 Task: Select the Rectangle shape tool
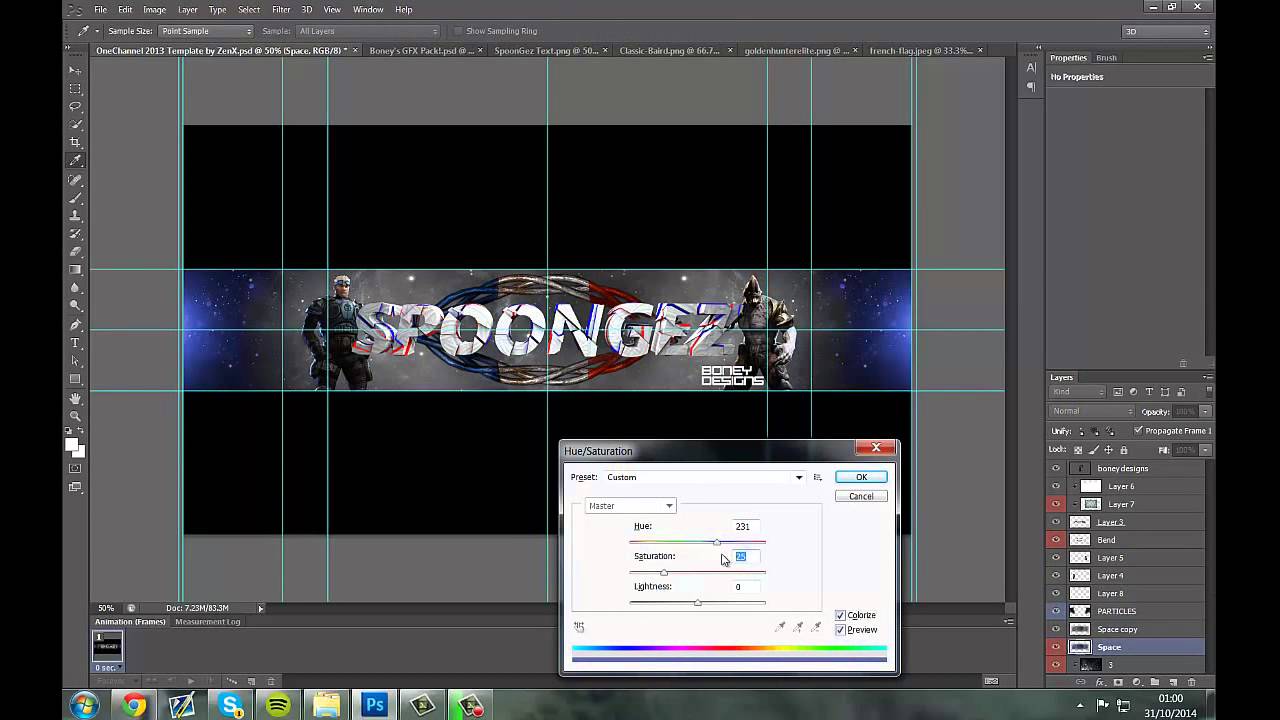point(75,379)
